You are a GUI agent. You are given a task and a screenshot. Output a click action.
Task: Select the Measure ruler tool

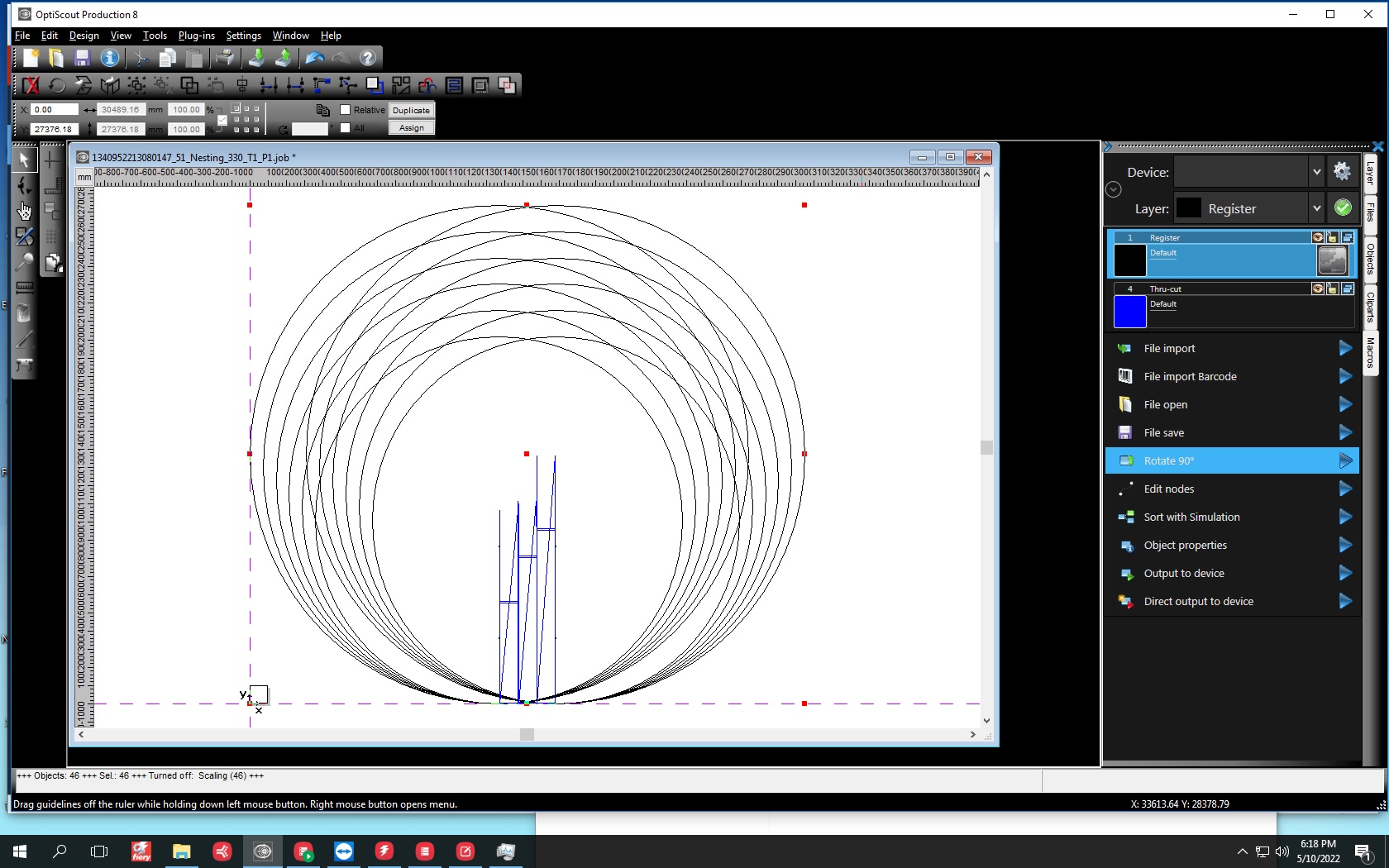pyautogui.click(x=24, y=288)
